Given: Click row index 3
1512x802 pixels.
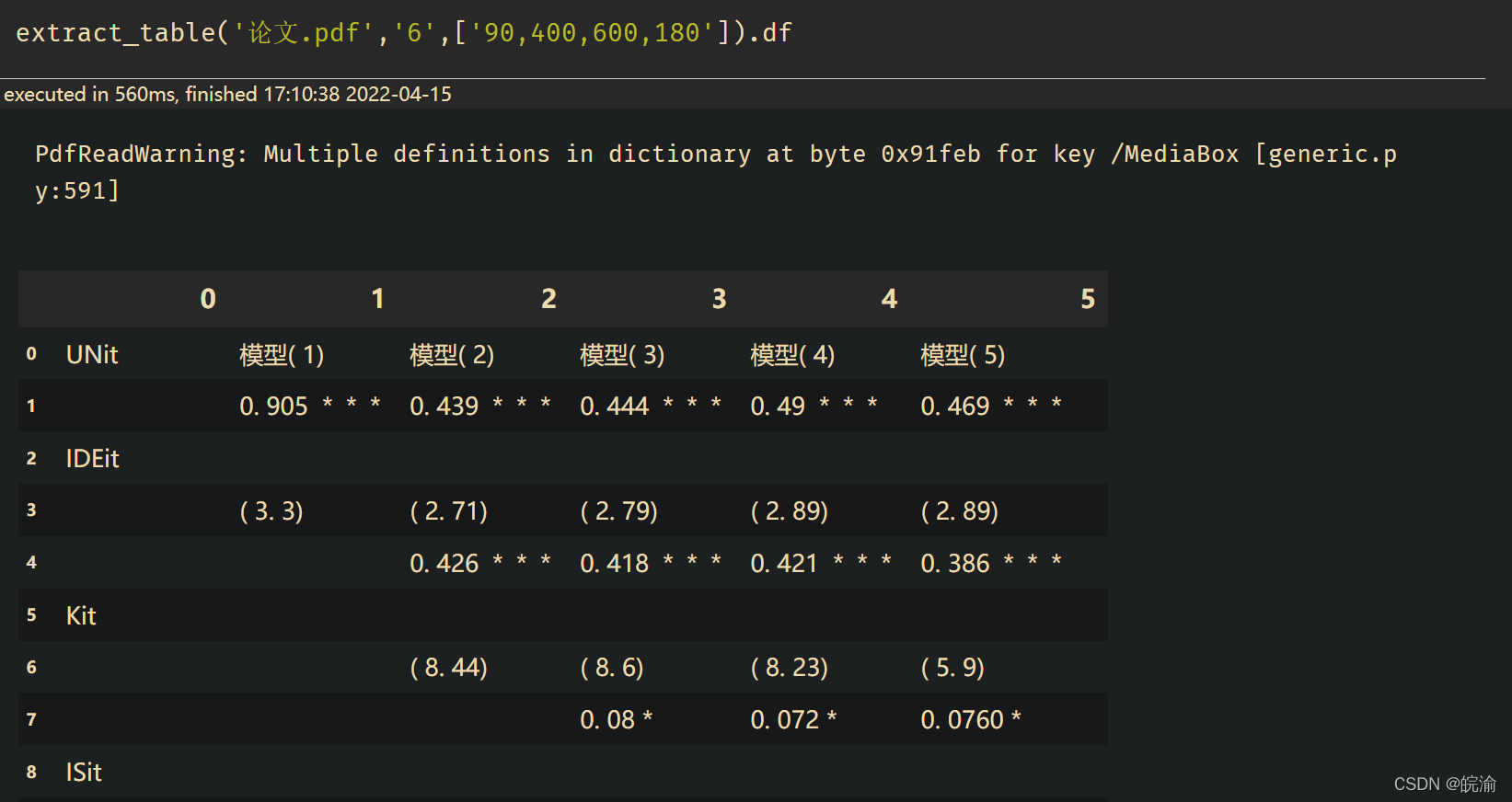Looking at the screenshot, I should point(31,510).
